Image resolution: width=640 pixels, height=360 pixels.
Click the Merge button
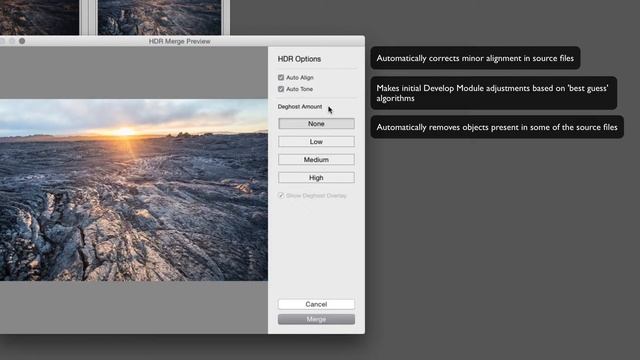tap(316, 319)
